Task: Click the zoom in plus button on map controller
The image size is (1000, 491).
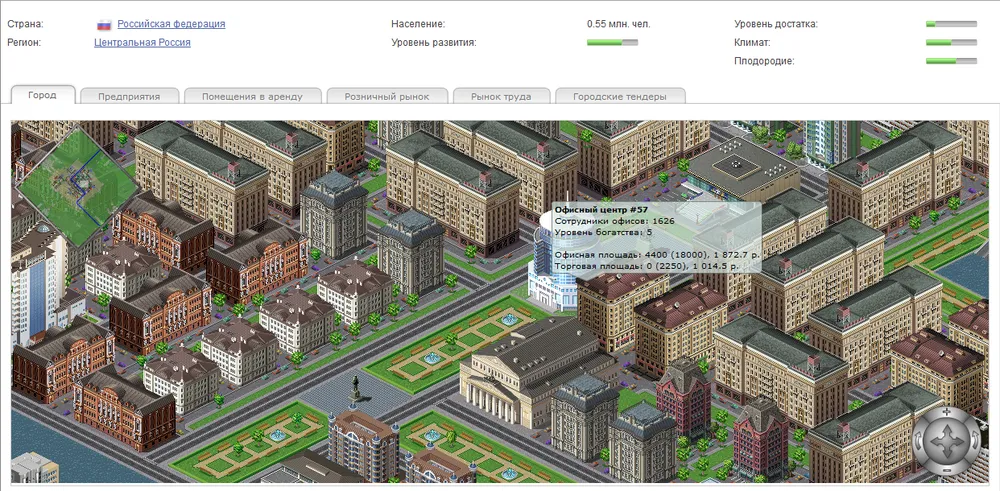Action: pyautogui.click(x=946, y=411)
